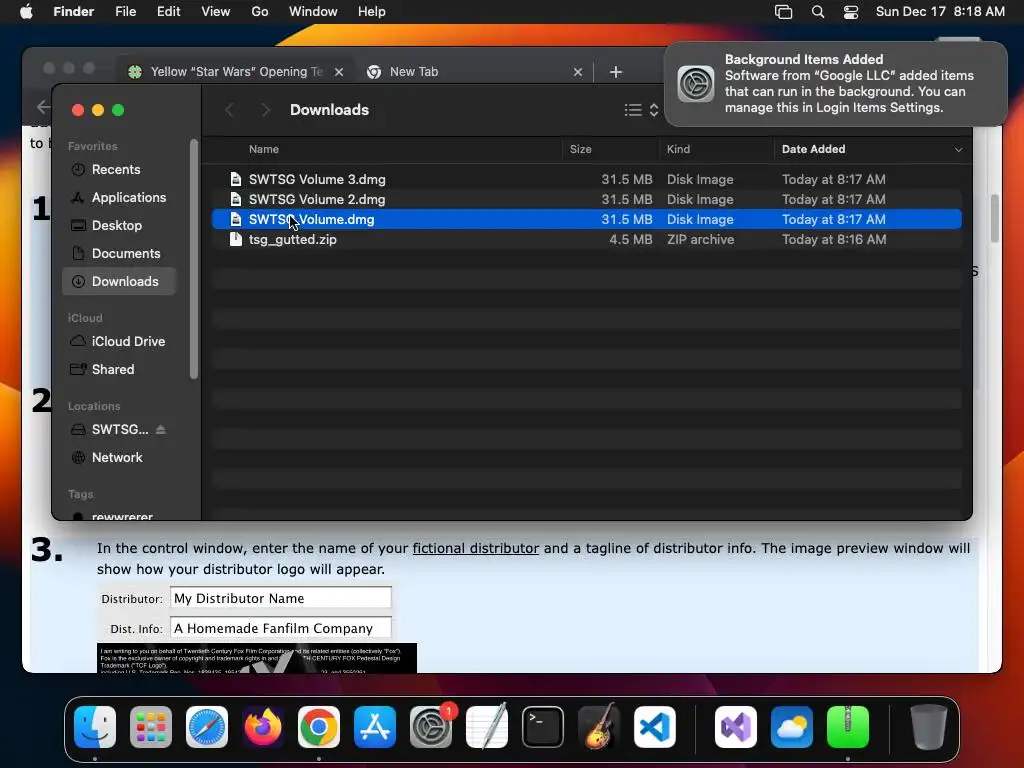Select tsg_gutted.zip file
This screenshot has width=1024, height=768.
tap(586, 240)
